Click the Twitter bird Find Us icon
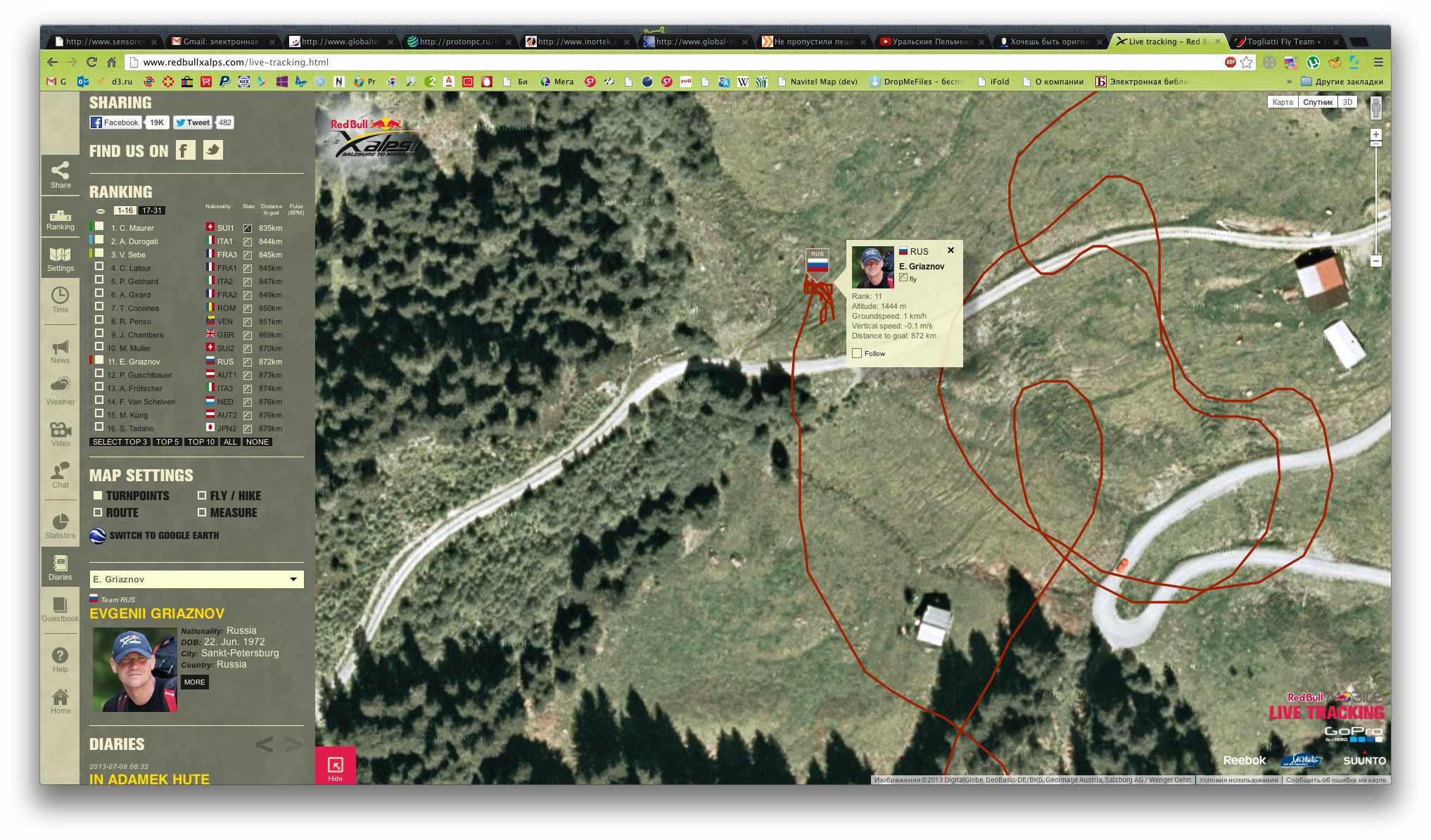Screen dimensions: 1431x840 coord(213,150)
